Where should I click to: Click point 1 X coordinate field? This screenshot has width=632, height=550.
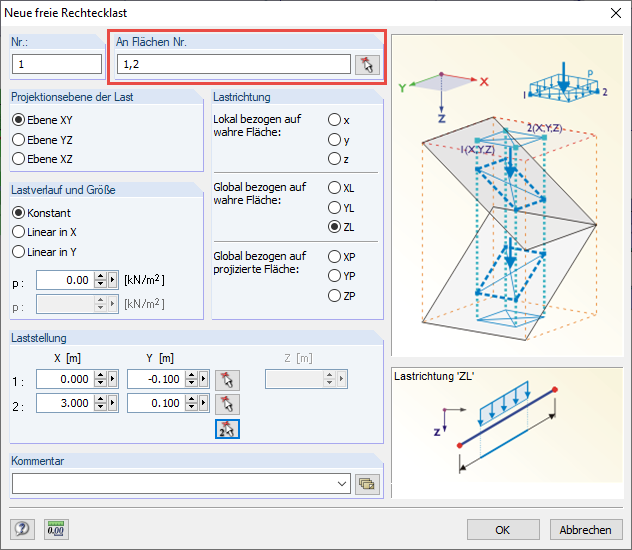pos(65,379)
